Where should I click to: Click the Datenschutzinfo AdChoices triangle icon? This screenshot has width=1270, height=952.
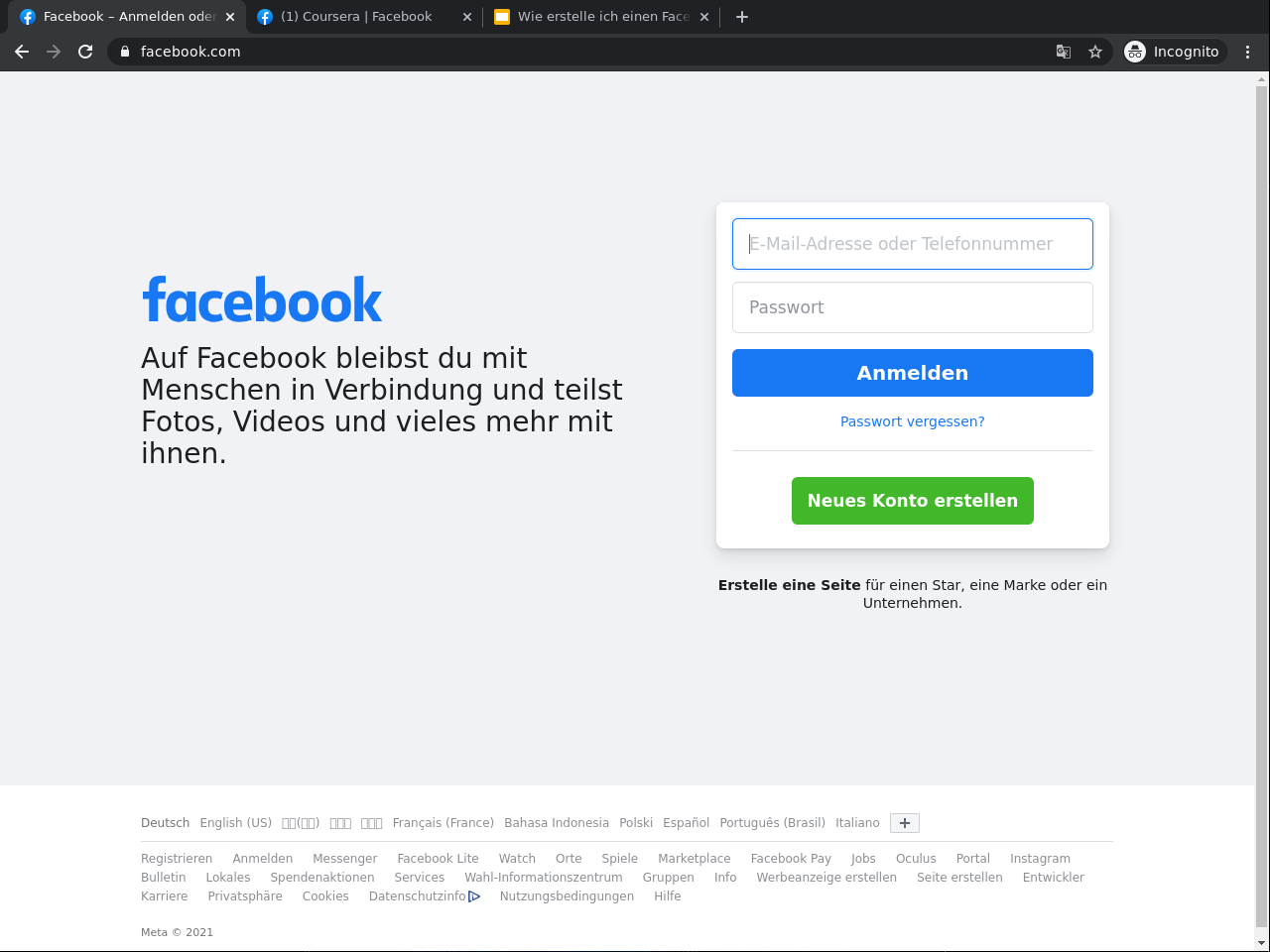474,896
